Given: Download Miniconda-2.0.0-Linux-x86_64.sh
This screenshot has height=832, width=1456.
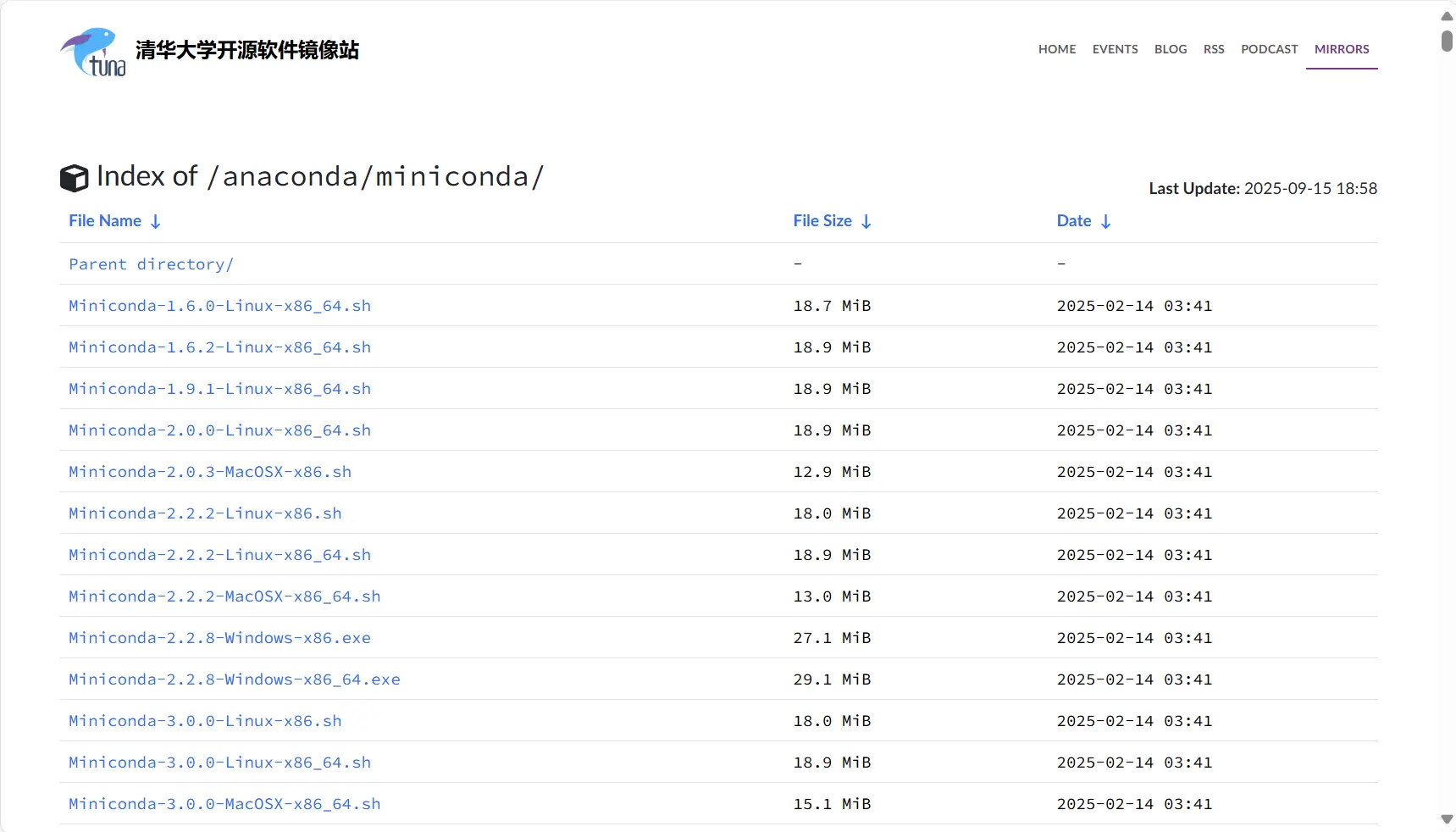Looking at the screenshot, I should pos(220,430).
